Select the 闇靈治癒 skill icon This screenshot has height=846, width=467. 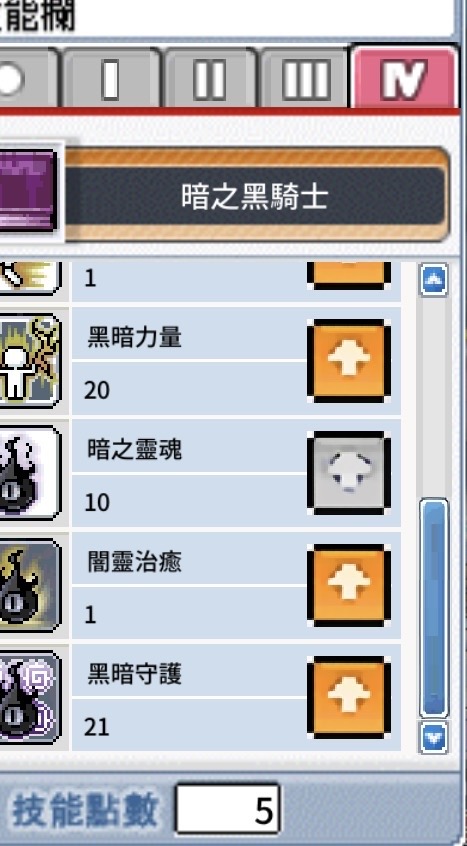tap(30, 585)
